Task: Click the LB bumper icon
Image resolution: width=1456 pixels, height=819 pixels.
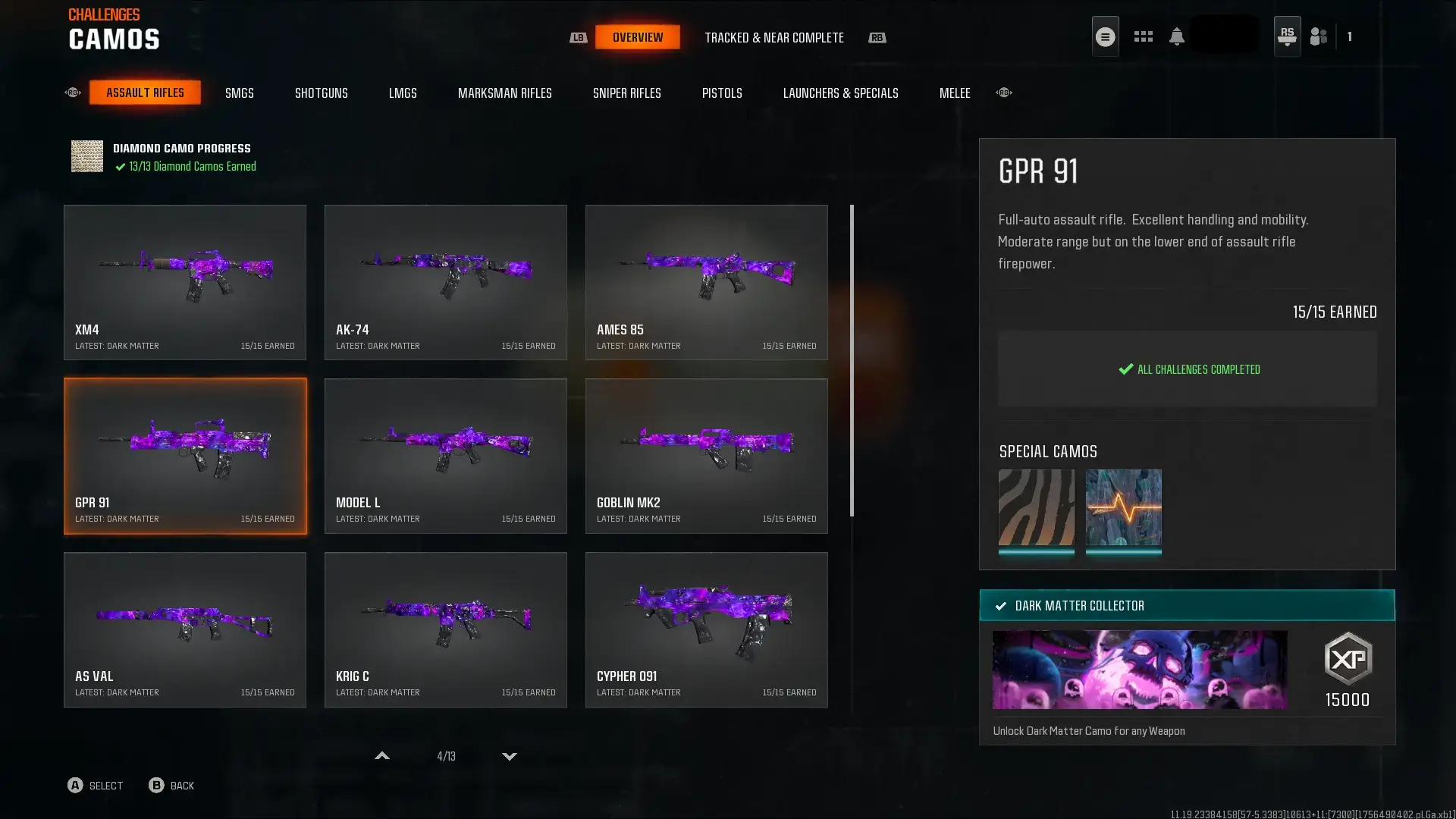Action: (x=578, y=37)
